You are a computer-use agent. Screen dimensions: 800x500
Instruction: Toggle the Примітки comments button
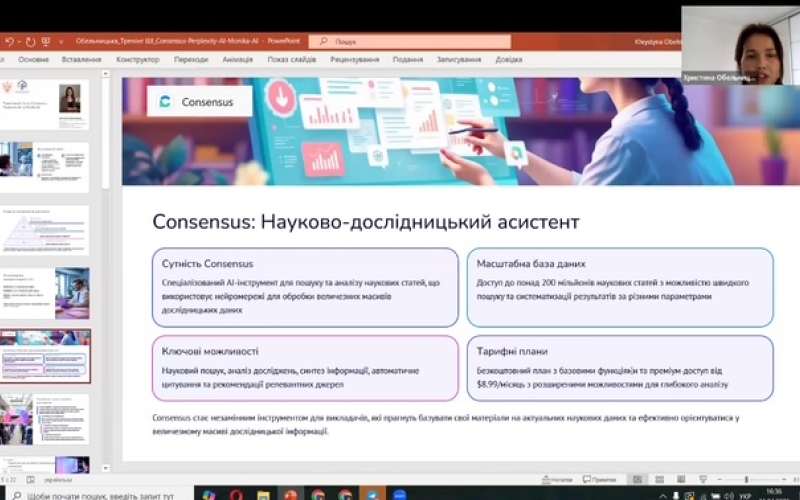[x=600, y=480]
